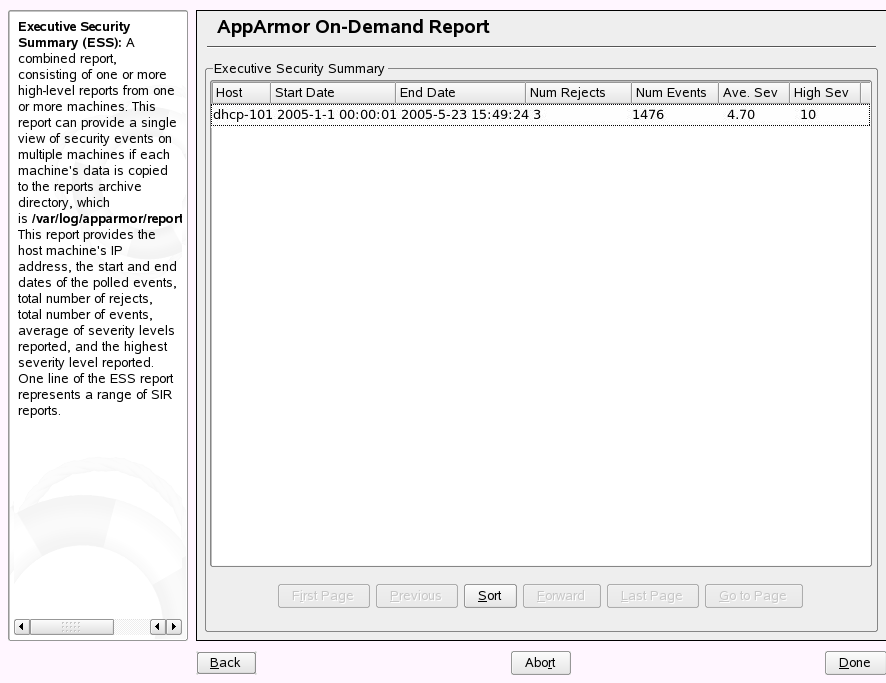The width and height of the screenshot is (886, 683).
Task: Click the /var/log/apparmor/report path text
Action: [107, 219]
